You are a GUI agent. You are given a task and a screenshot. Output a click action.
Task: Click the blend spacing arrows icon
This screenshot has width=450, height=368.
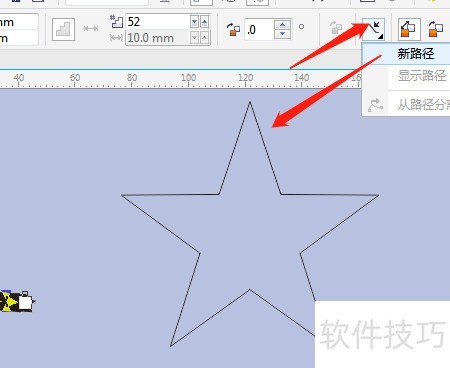91,29
